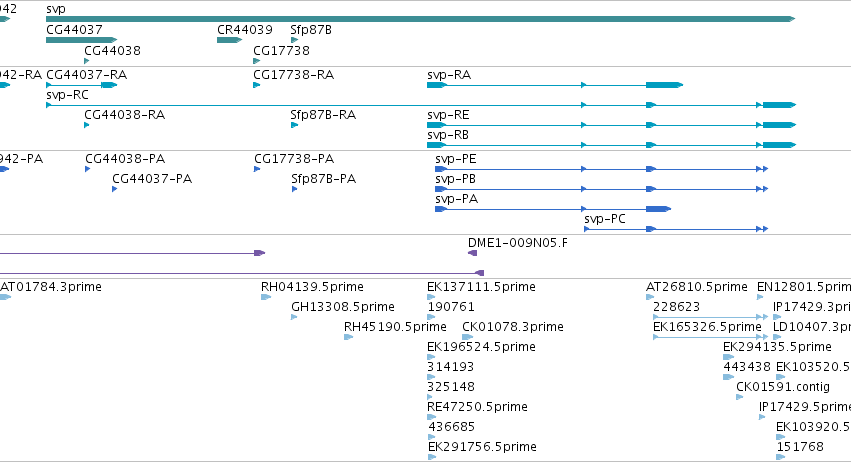851x462 pixels.
Task: Select feature 228623
Action: tap(676, 307)
